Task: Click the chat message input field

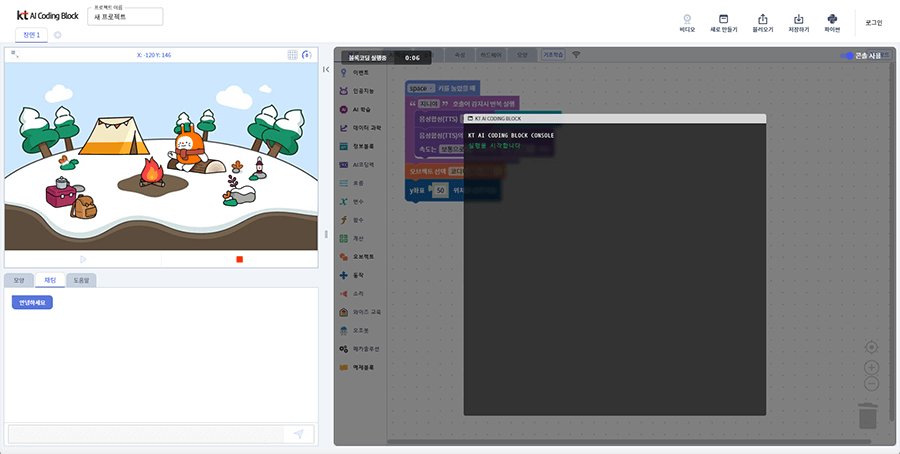Action: click(x=146, y=434)
